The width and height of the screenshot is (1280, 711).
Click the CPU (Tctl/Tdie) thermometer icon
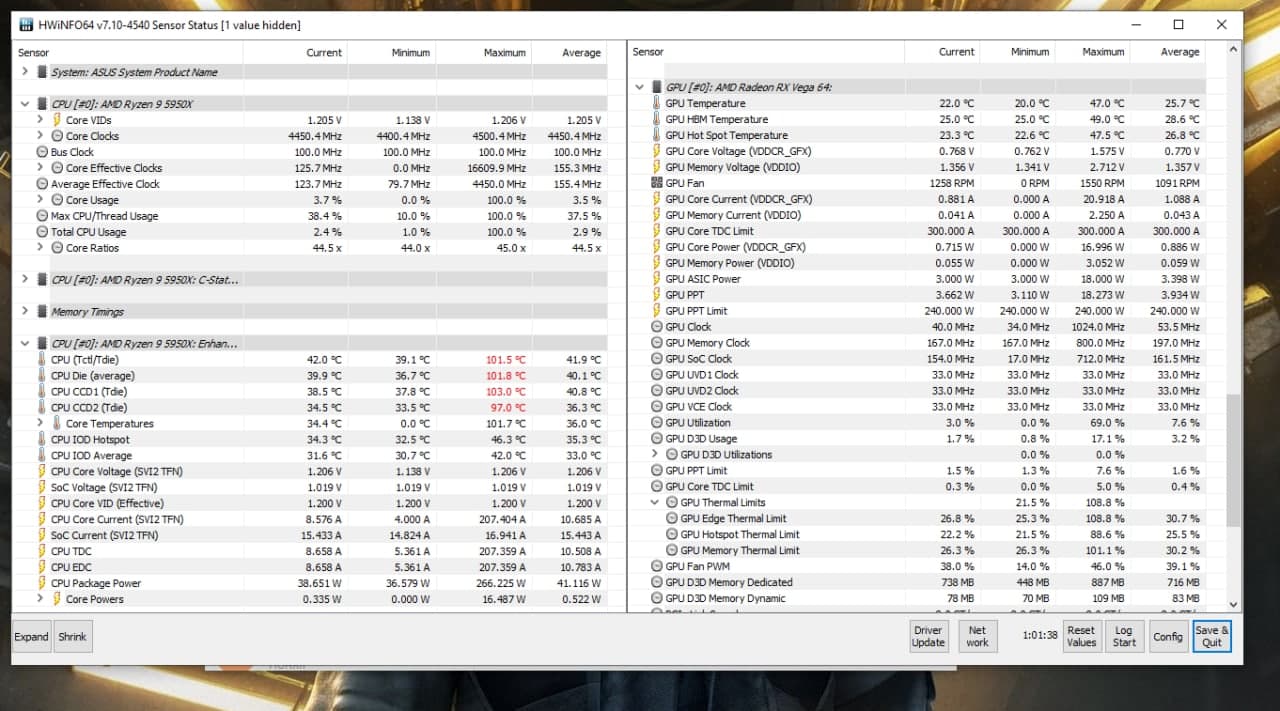[41, 360]
